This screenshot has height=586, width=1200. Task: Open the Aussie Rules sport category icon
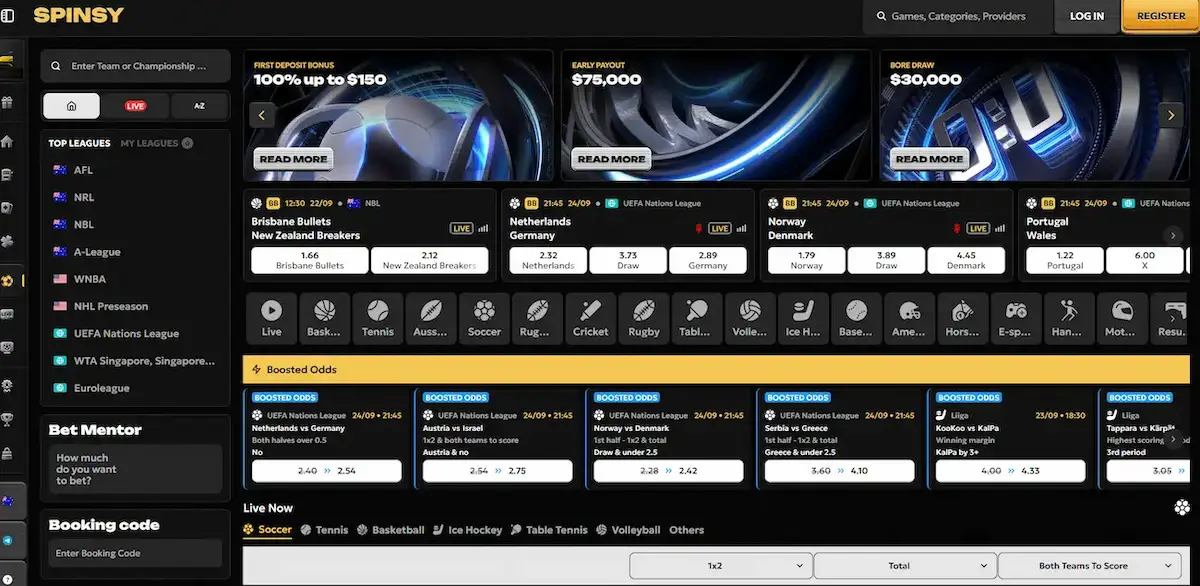coord(431,318)
